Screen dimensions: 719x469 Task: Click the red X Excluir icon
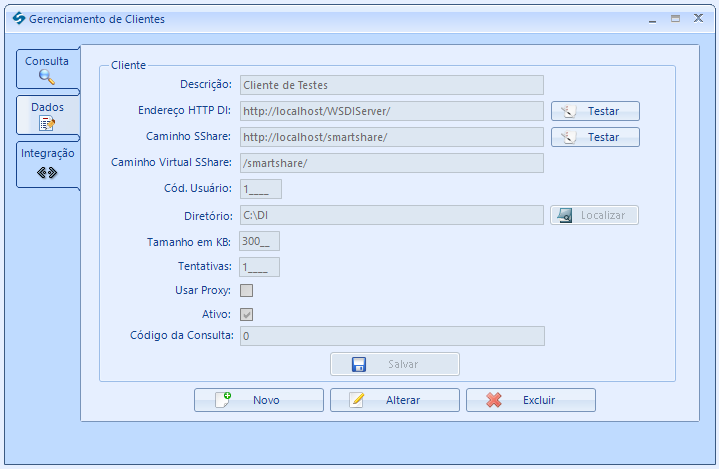coord(494,400)
